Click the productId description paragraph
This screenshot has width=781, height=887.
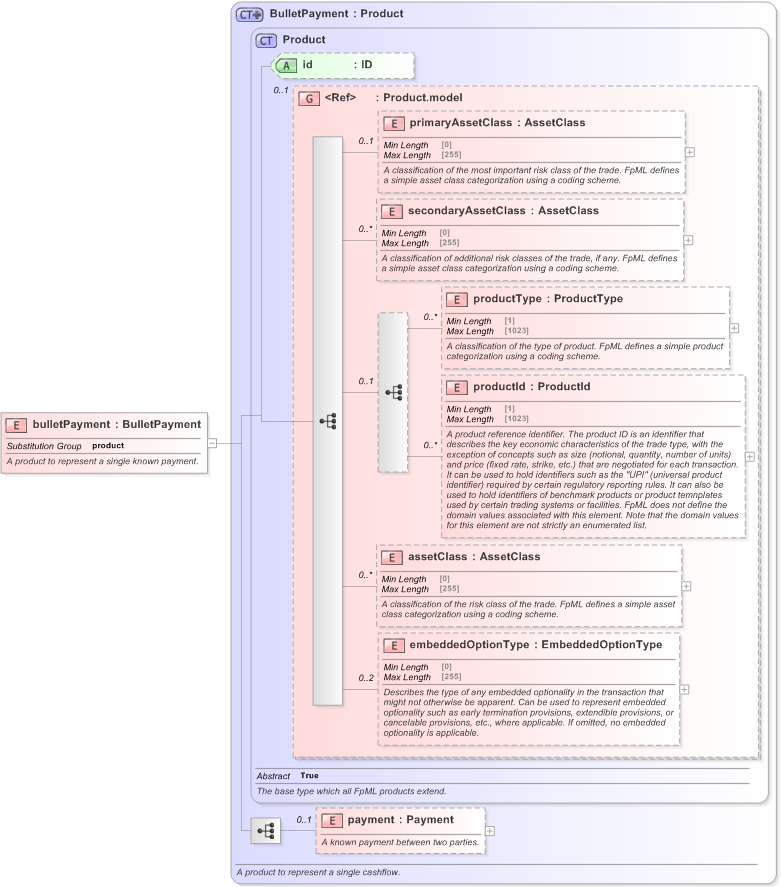(x=592, y=480)
